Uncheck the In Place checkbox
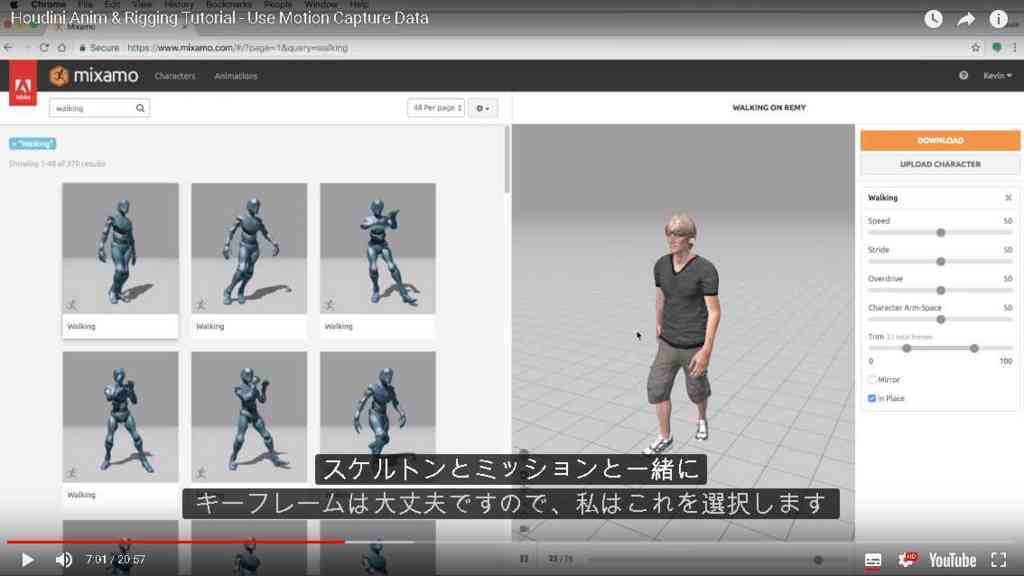The image size is (1024, 576). [x=872, y=398]
